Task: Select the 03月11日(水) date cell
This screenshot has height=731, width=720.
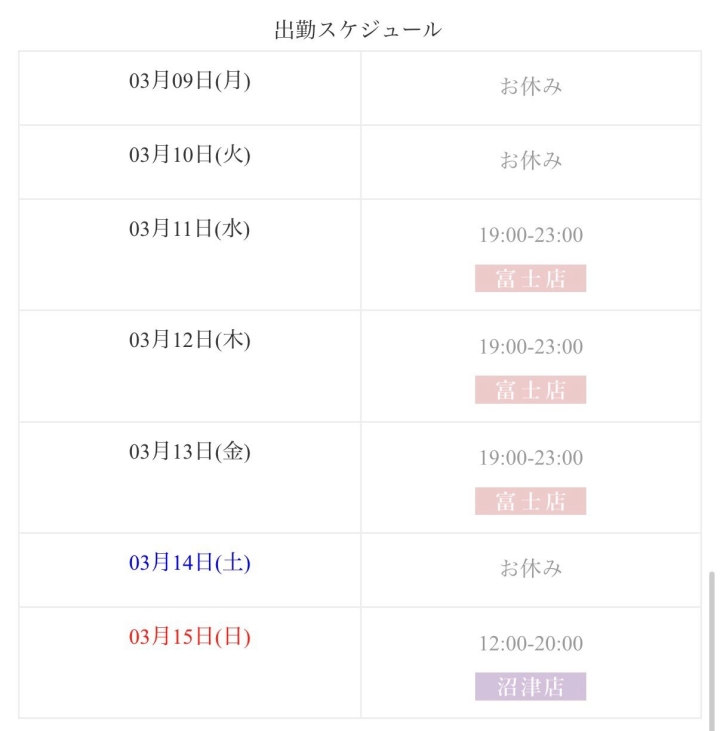Action: 190,229
